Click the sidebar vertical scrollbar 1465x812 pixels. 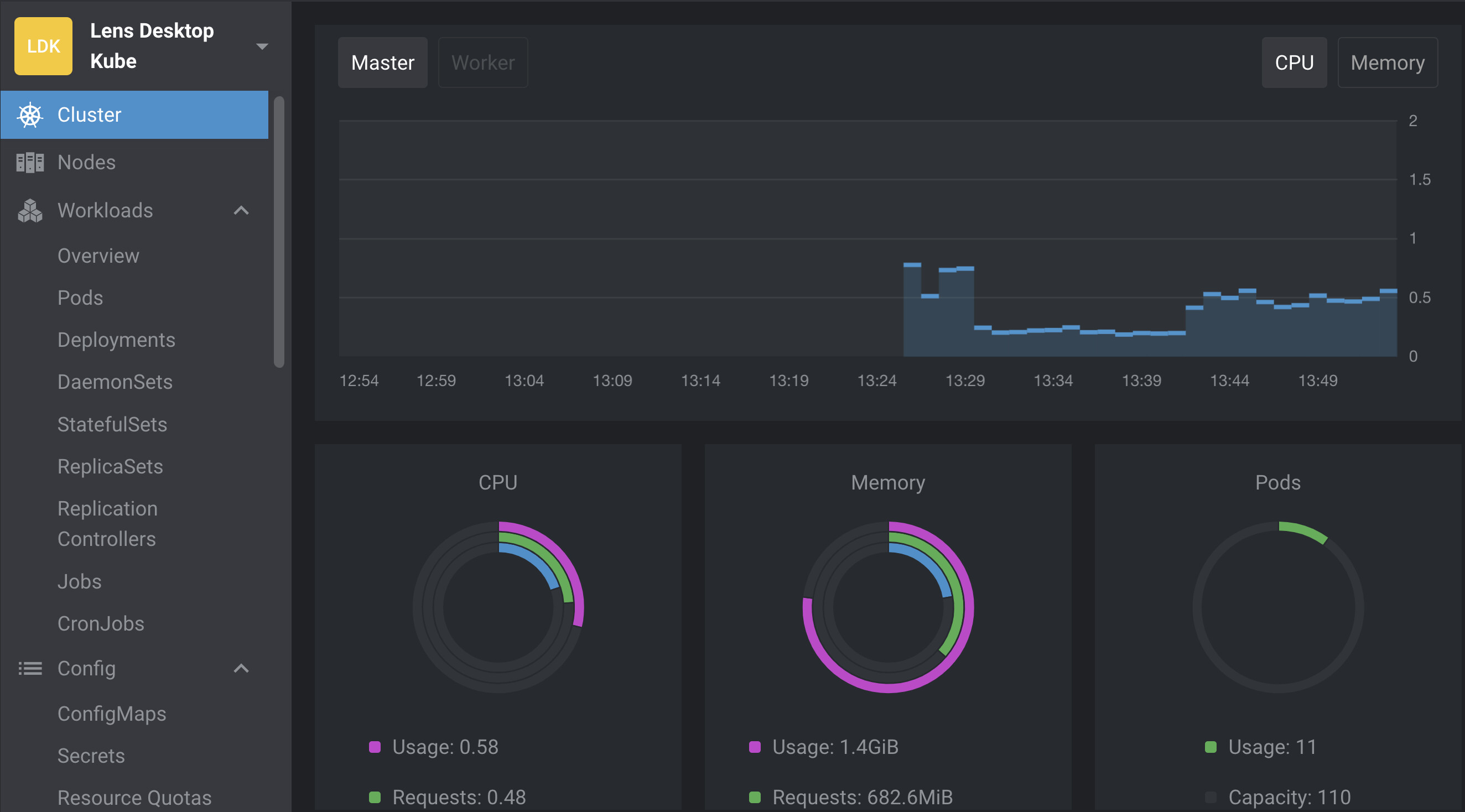click(x=279, y=232)
